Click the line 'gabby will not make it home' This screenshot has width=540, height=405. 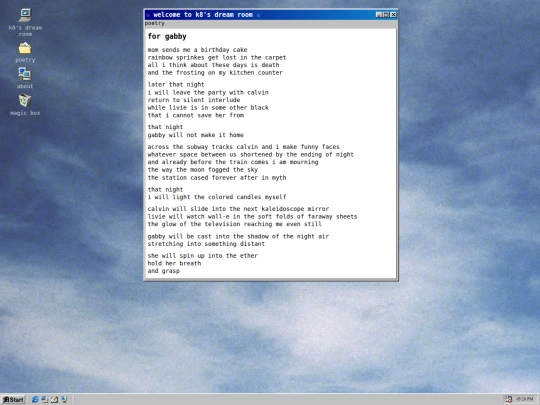pyautogui.click(x=196, y=135)
